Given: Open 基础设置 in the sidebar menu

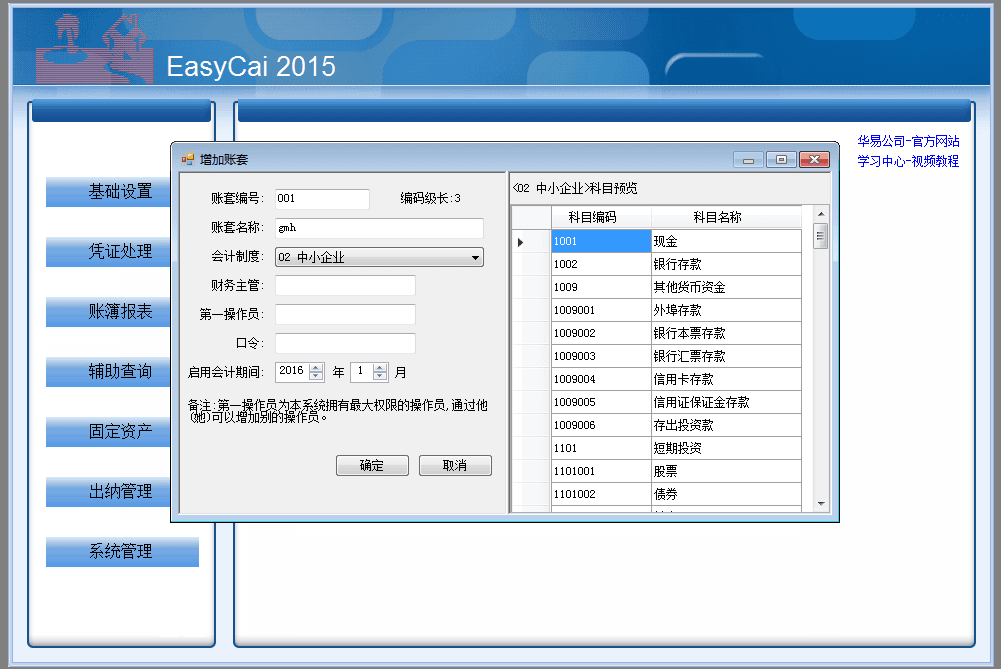Looking at the screenshot, I should tap(121, 192).
